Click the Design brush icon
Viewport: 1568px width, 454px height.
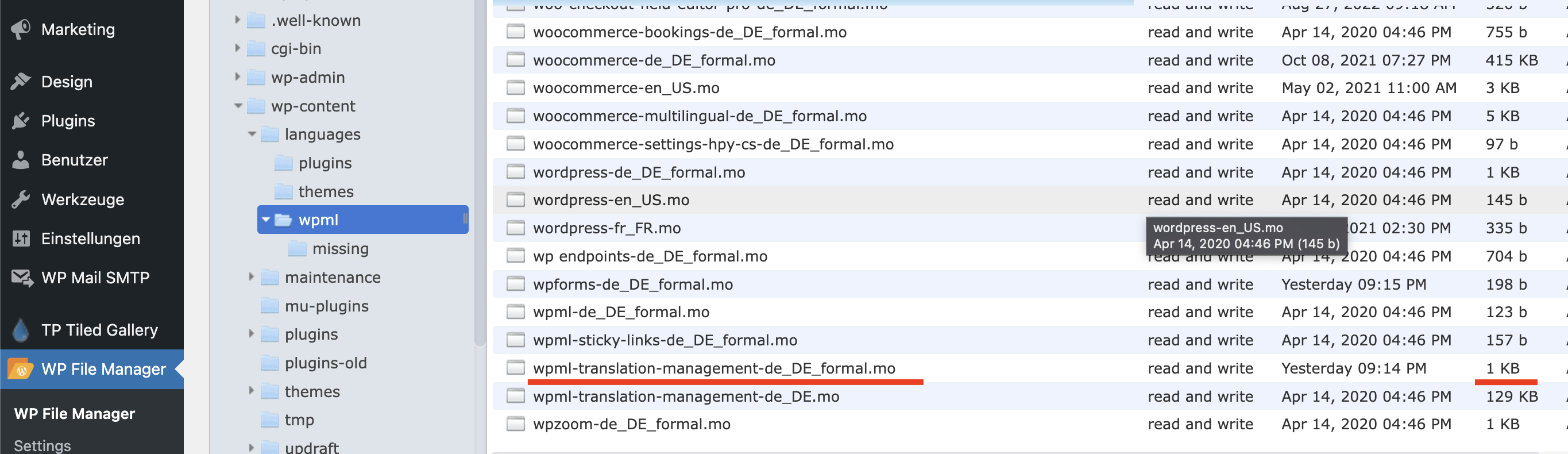tap(21, 81)
